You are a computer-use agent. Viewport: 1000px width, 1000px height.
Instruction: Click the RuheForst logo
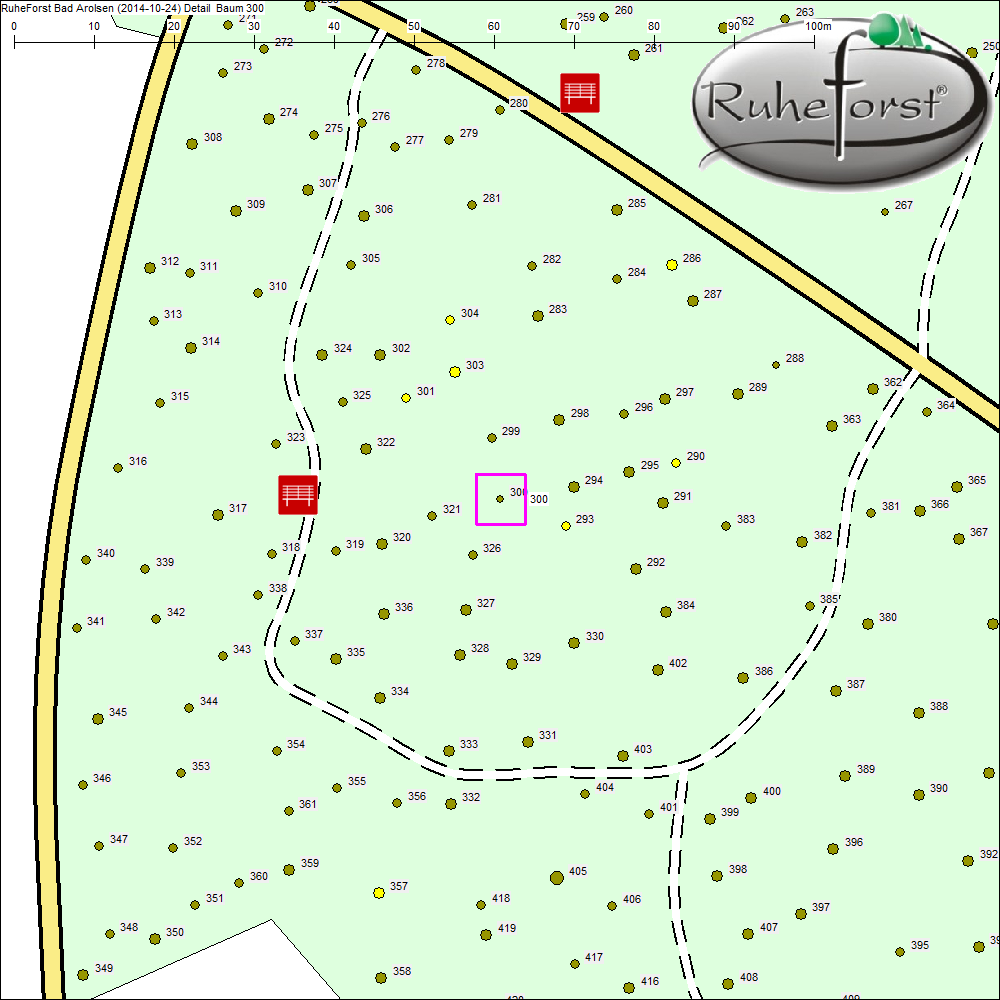(835, 100)
